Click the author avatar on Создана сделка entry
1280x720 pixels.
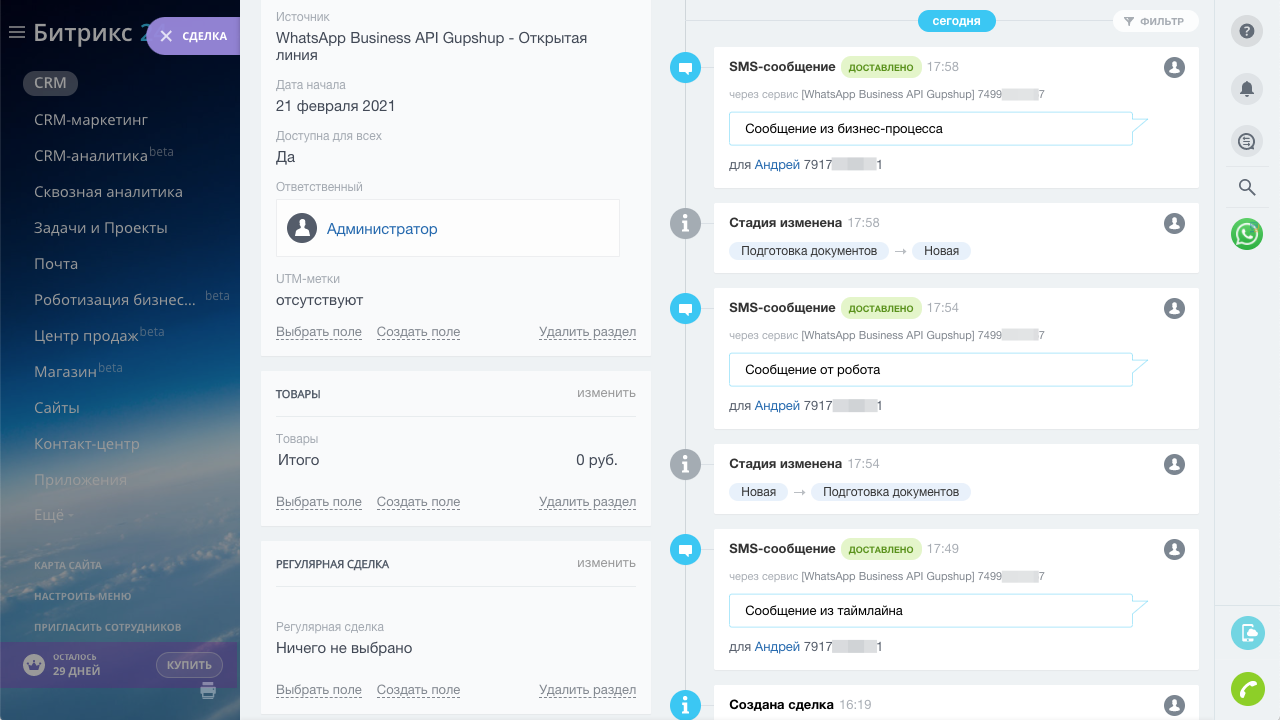click(1175, 705)
